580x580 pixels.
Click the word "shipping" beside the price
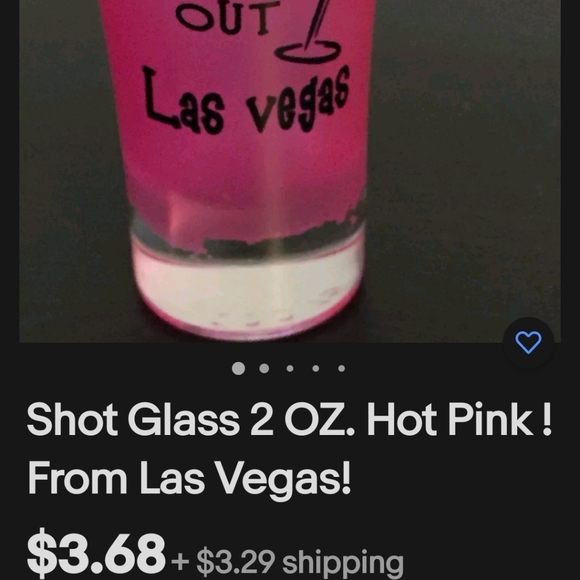343,564
